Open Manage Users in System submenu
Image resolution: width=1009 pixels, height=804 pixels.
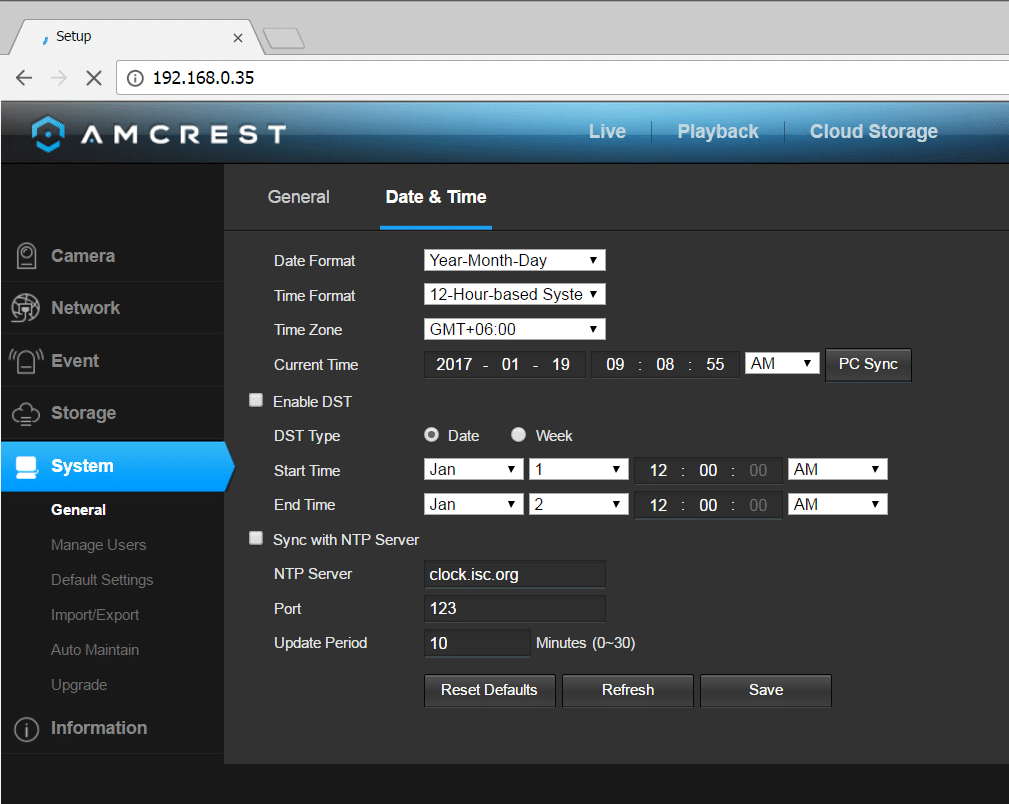click(x=98, y=545)
